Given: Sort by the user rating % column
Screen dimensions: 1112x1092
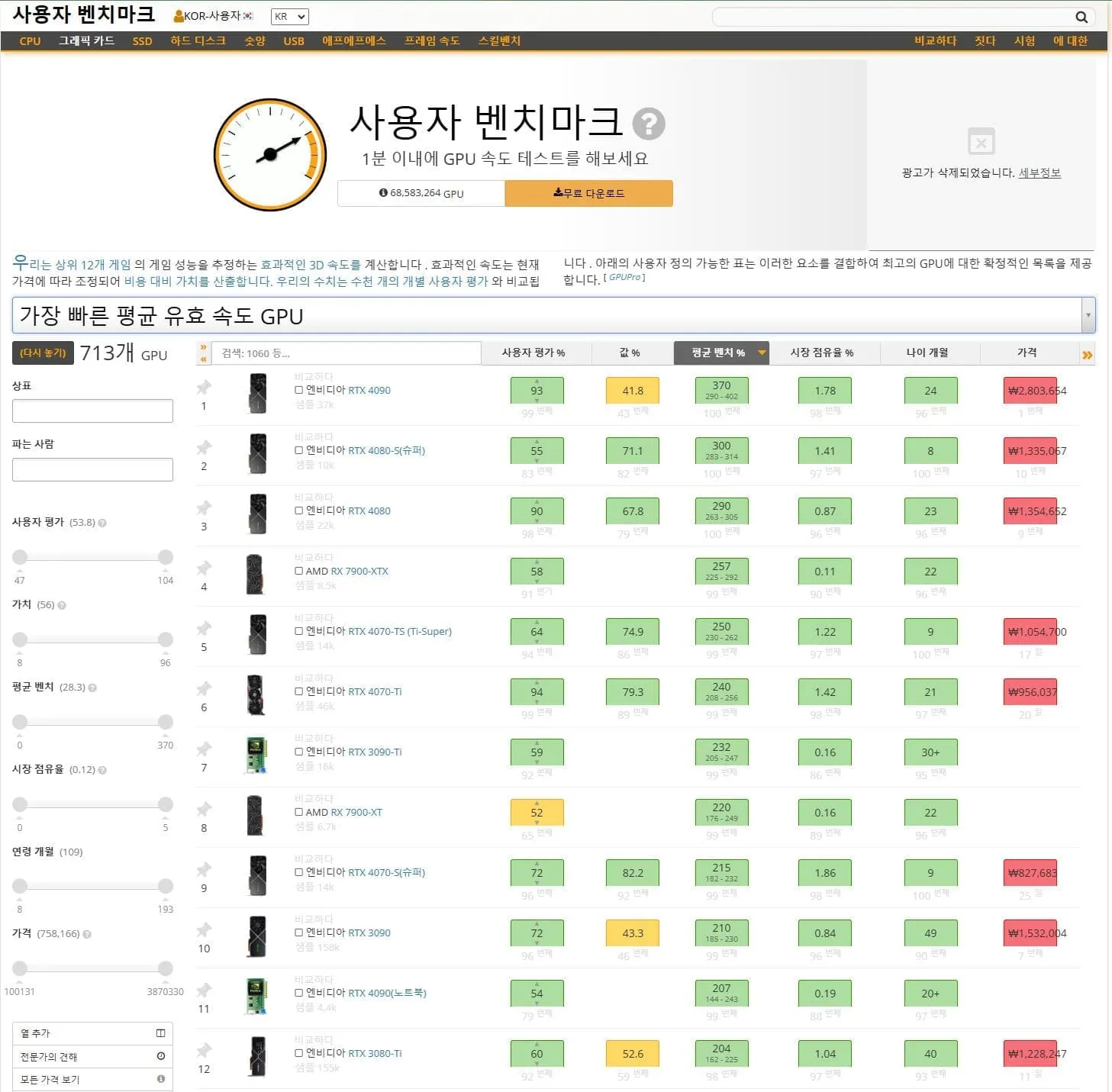Looking at the screenshot, I should point(533,353).
